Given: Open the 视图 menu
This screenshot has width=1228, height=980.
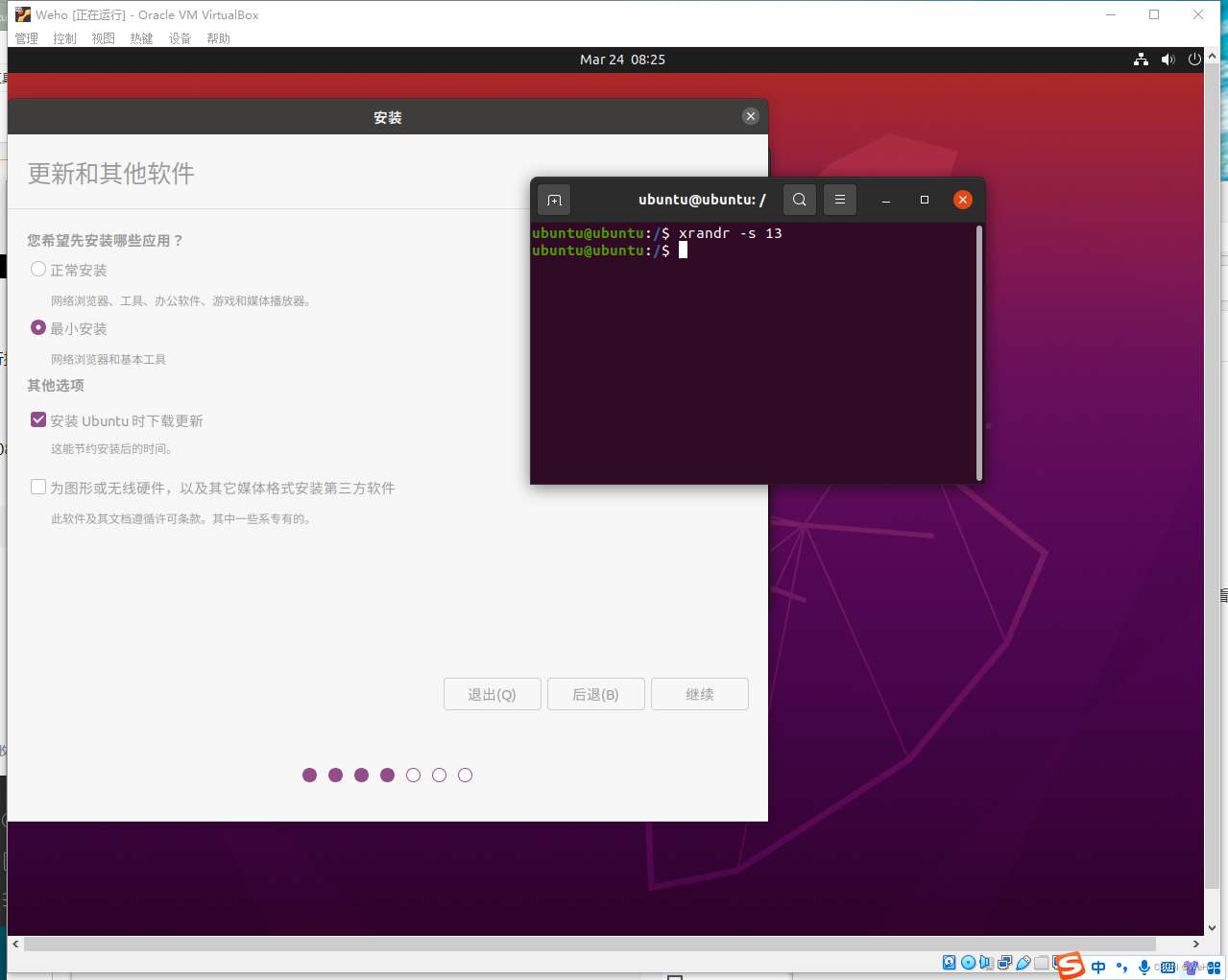Looking at the screenshot, I should click(x=104, y=38).
